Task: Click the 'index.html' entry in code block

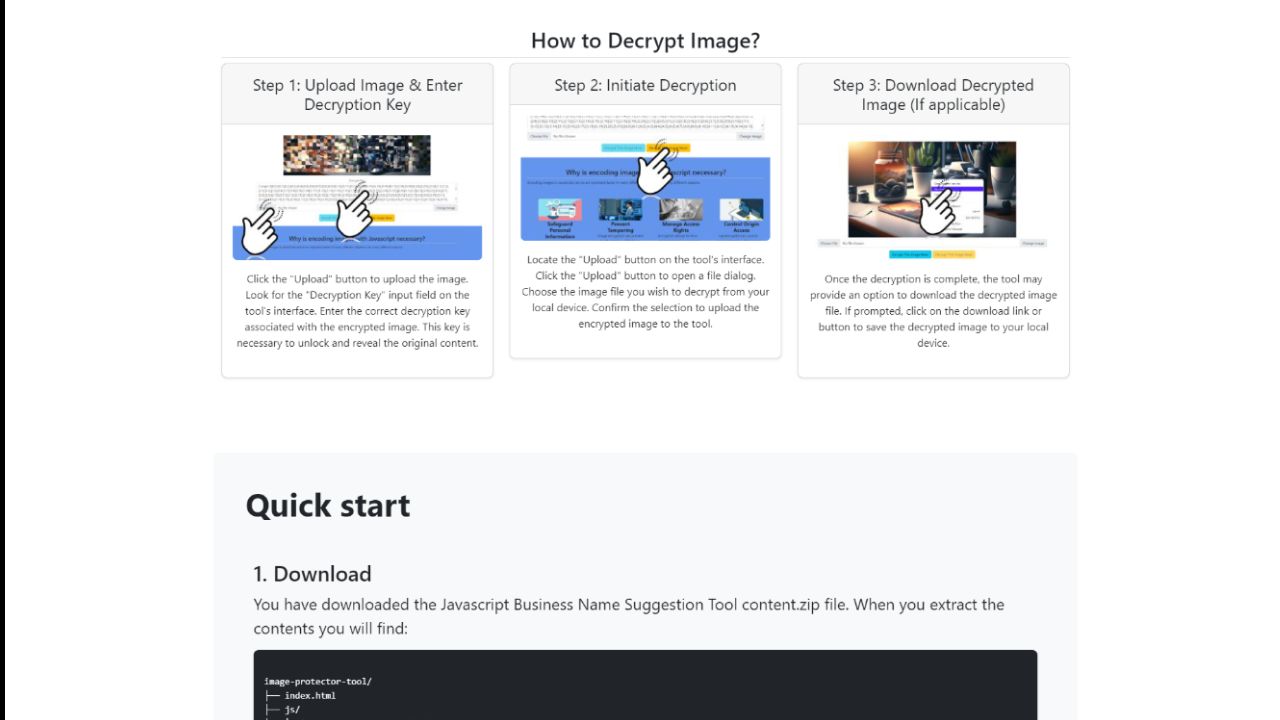Action: [x=310, y=695]
